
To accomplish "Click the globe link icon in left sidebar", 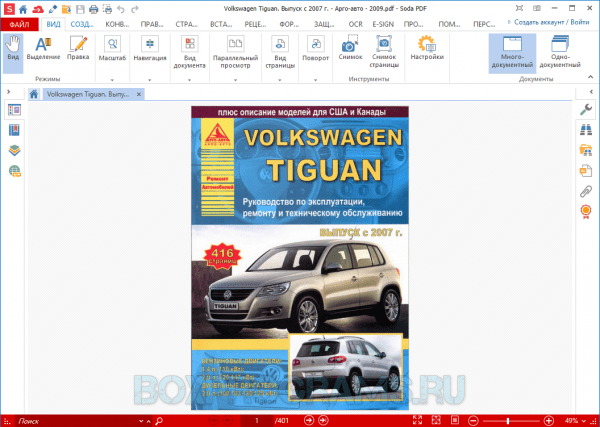I will 15,171.
